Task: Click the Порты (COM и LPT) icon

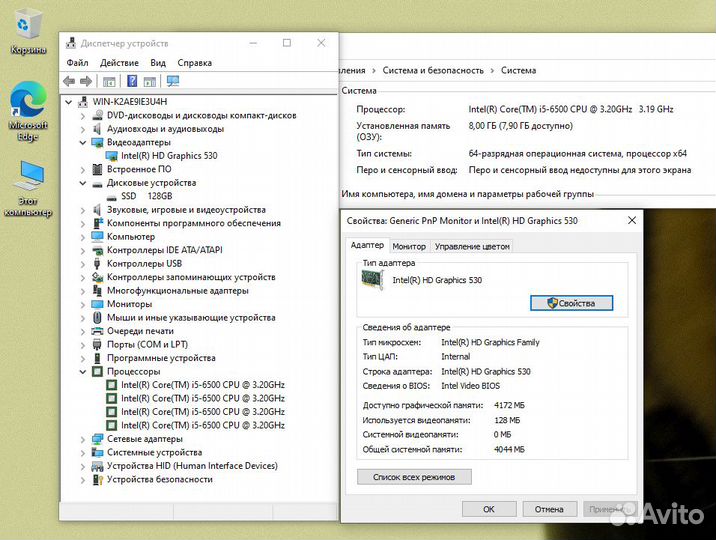Action: [x=97, y=345]
